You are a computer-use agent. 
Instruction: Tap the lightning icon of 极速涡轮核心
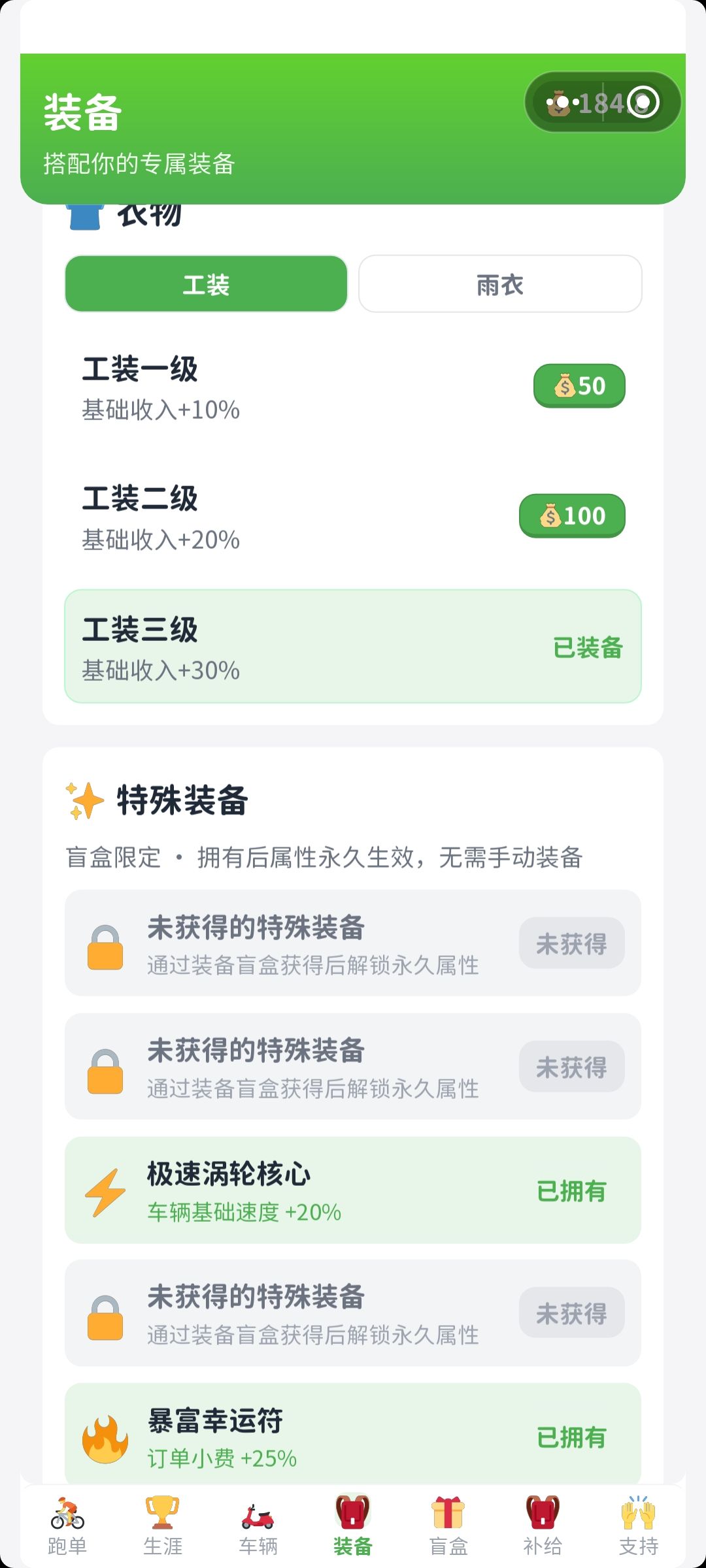click(105, 1192)
